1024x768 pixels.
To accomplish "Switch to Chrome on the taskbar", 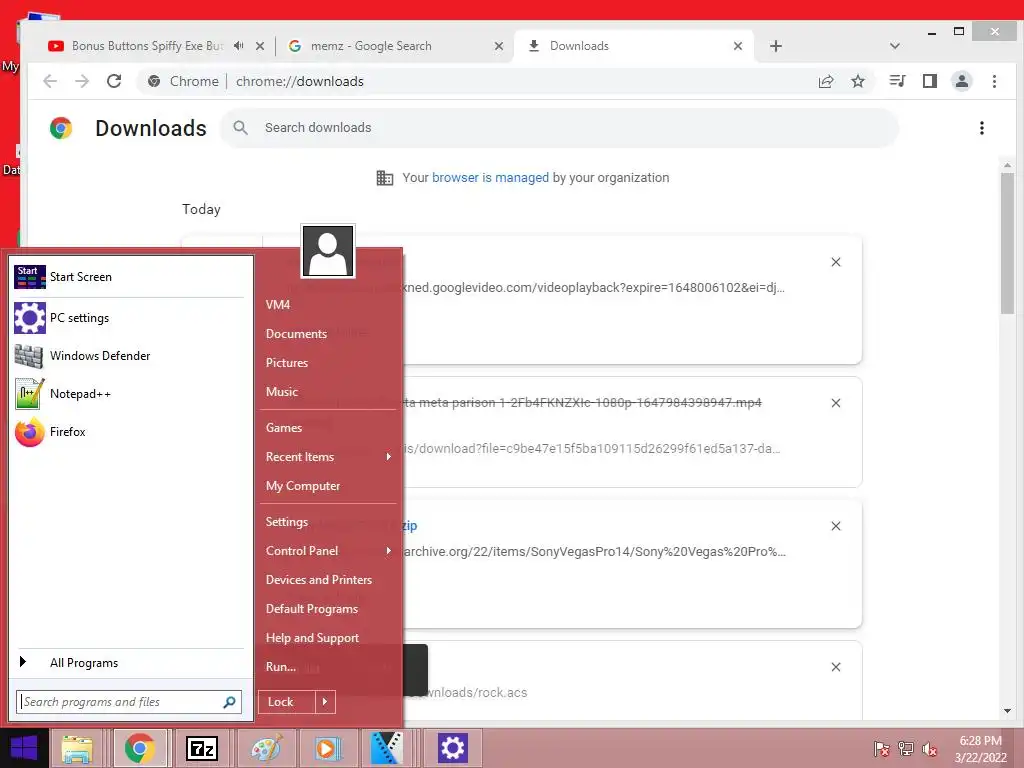I will 140,748.
